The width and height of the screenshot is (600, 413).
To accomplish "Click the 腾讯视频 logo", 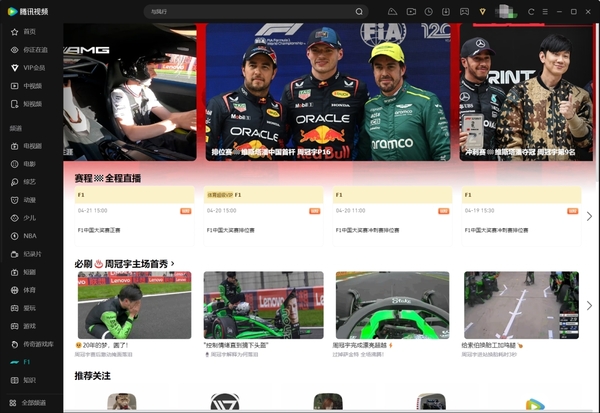I will [x=28, y=11].
